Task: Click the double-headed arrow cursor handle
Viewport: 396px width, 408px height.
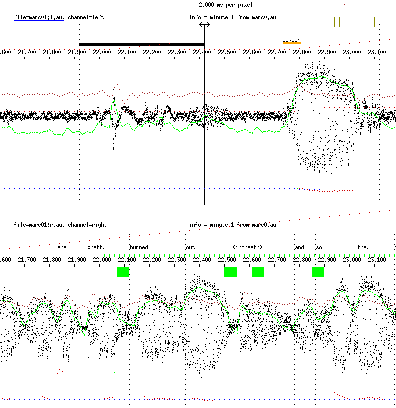Action: click(x=204, y=24)
